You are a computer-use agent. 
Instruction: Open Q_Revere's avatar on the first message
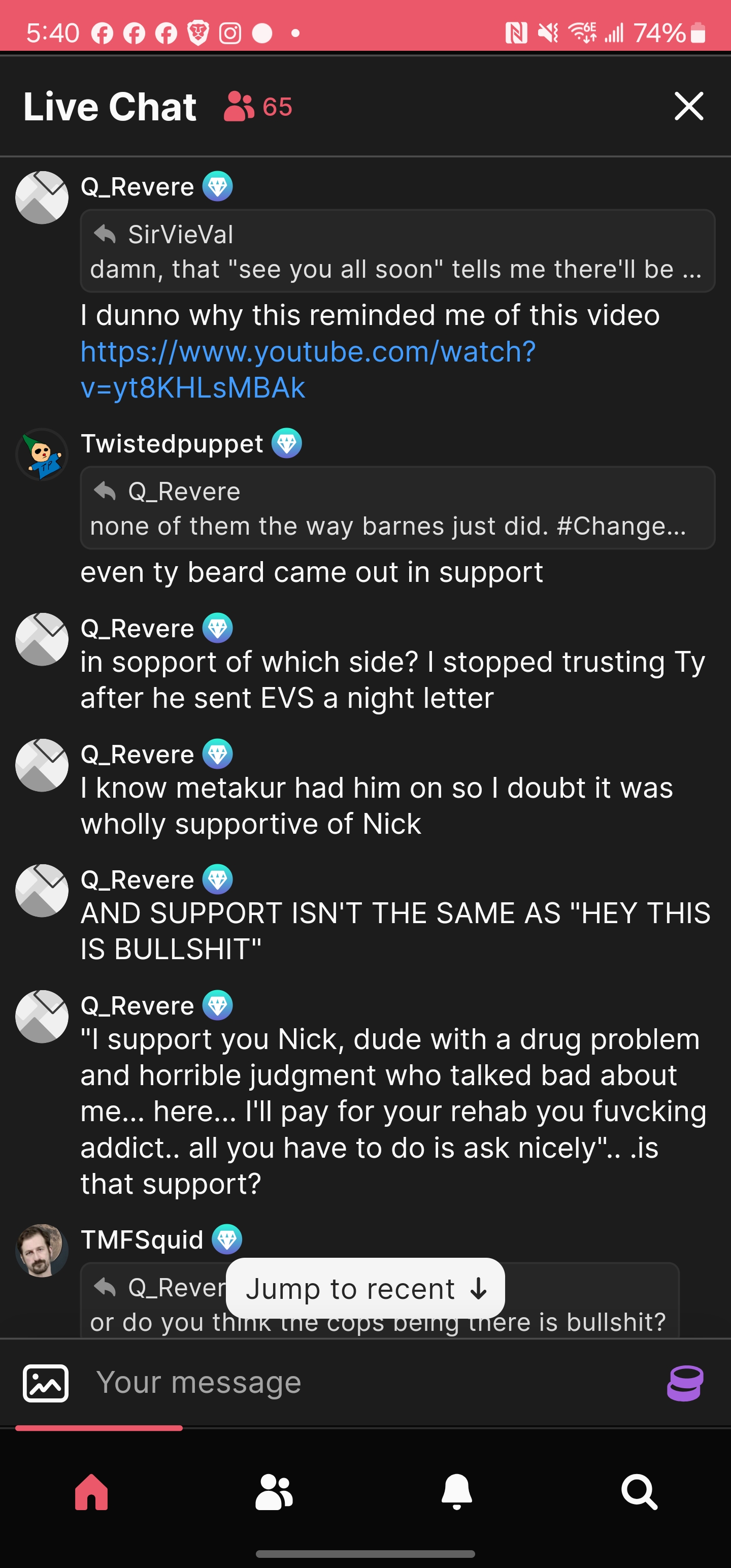42,197
